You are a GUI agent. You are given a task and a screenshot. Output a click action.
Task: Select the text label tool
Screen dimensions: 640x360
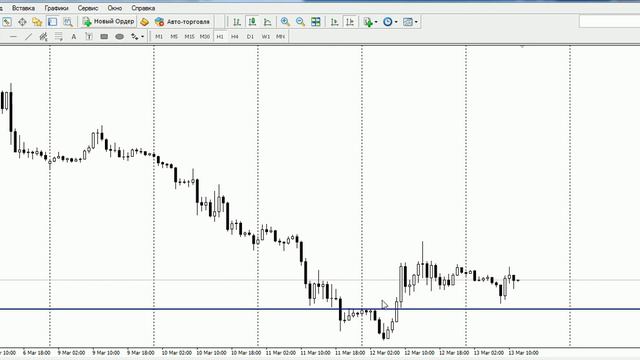89,37
